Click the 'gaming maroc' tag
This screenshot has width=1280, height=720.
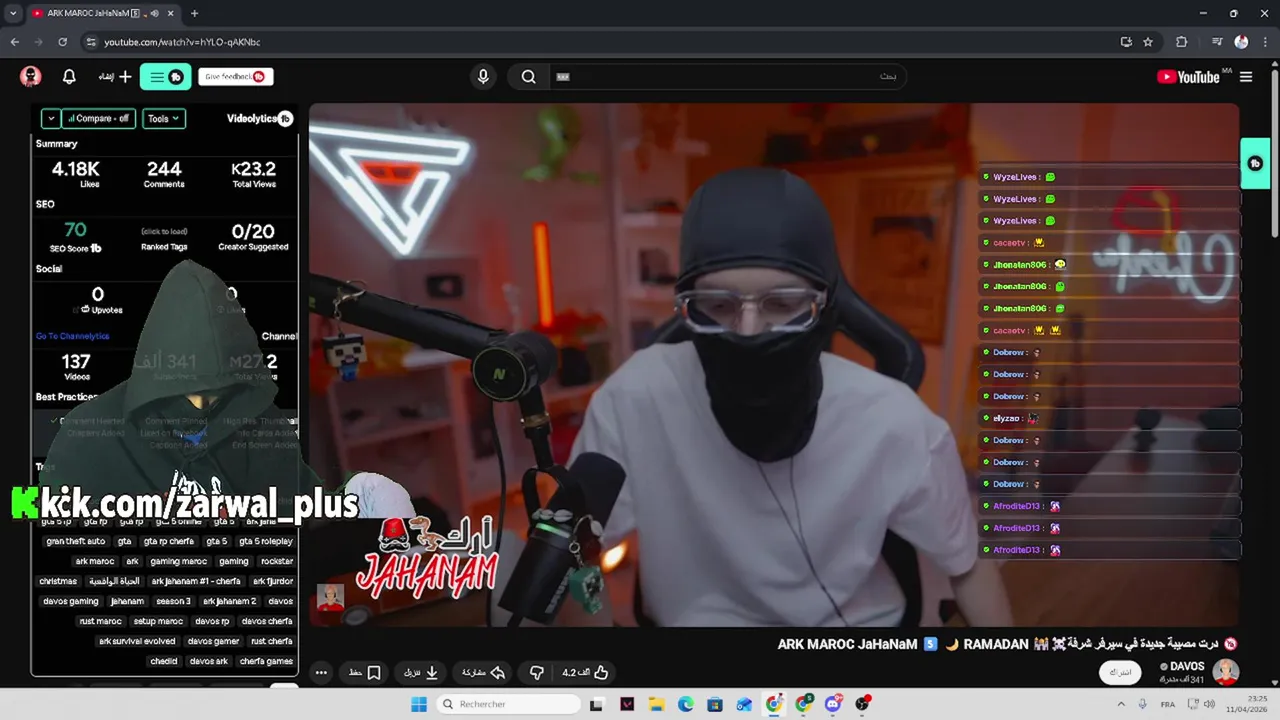[179, 561]
